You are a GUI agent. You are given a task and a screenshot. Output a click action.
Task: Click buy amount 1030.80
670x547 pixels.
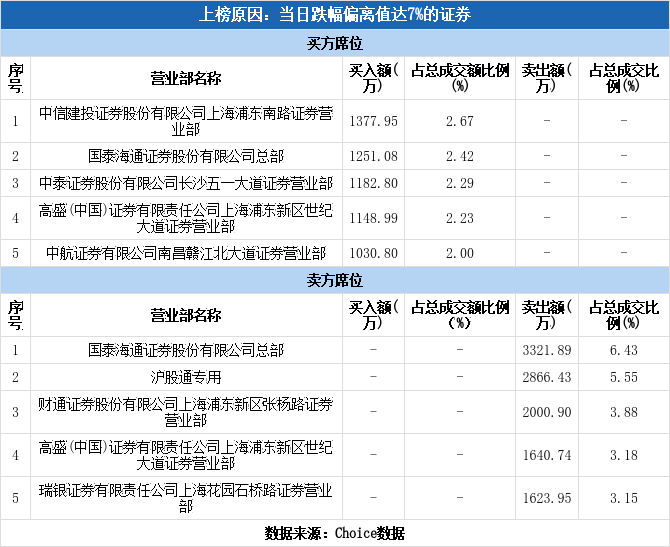pos(373,253)
